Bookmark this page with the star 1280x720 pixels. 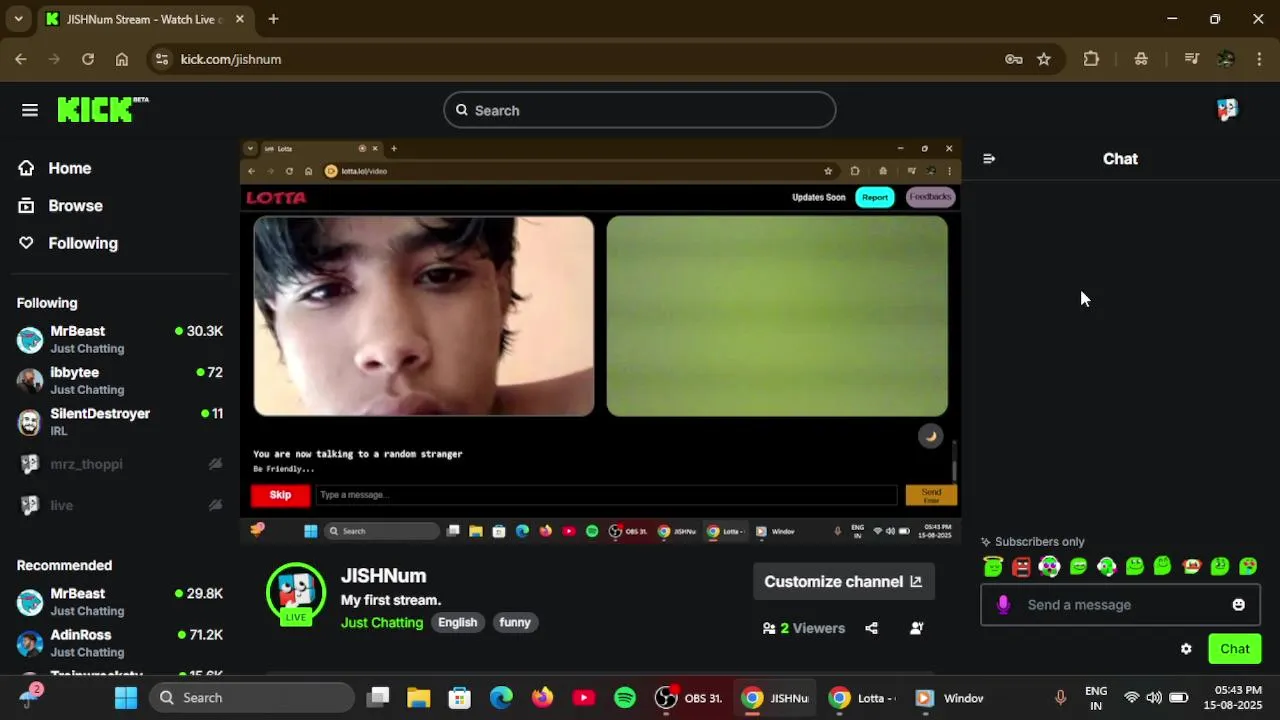1044,59
